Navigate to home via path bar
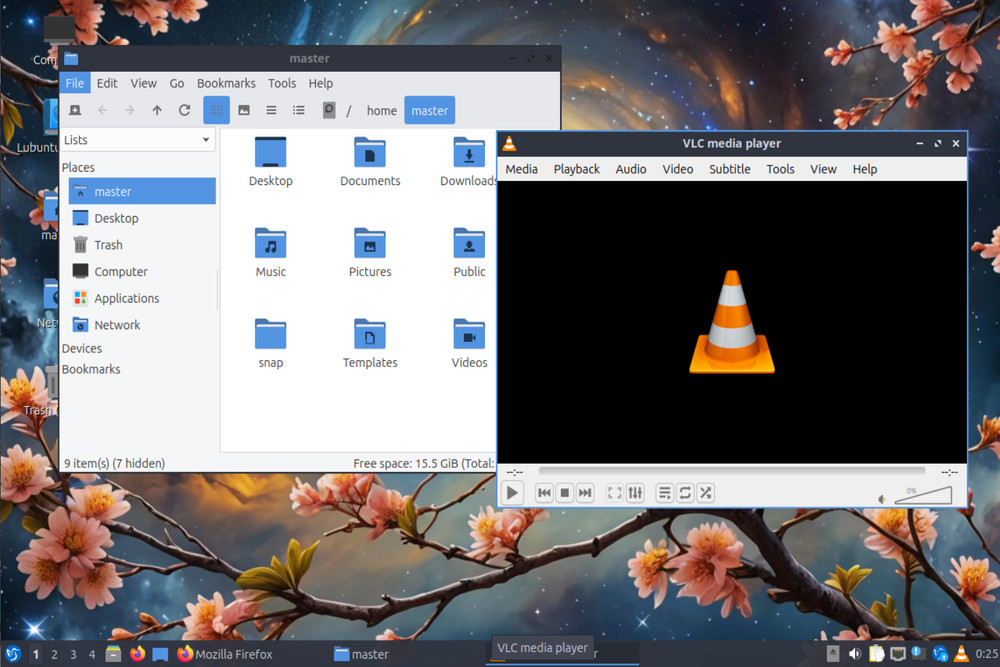The width and height of the screenshot is (1000, 667). 381,110
